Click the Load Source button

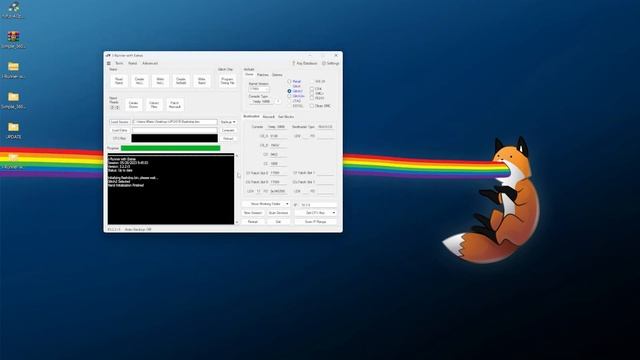pyautogui.click(x=120, y=122)
